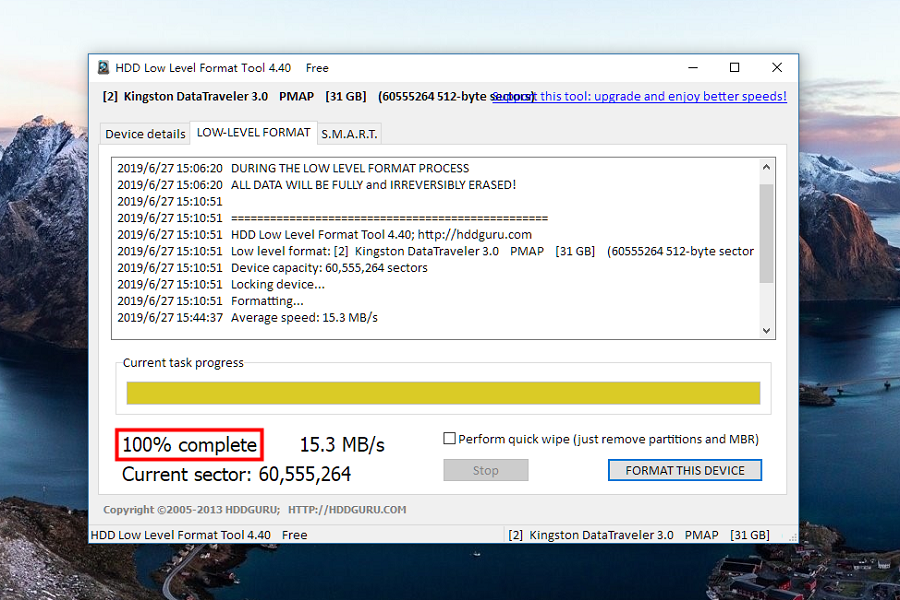Click the yellow current task progress bar

[443, 393]
